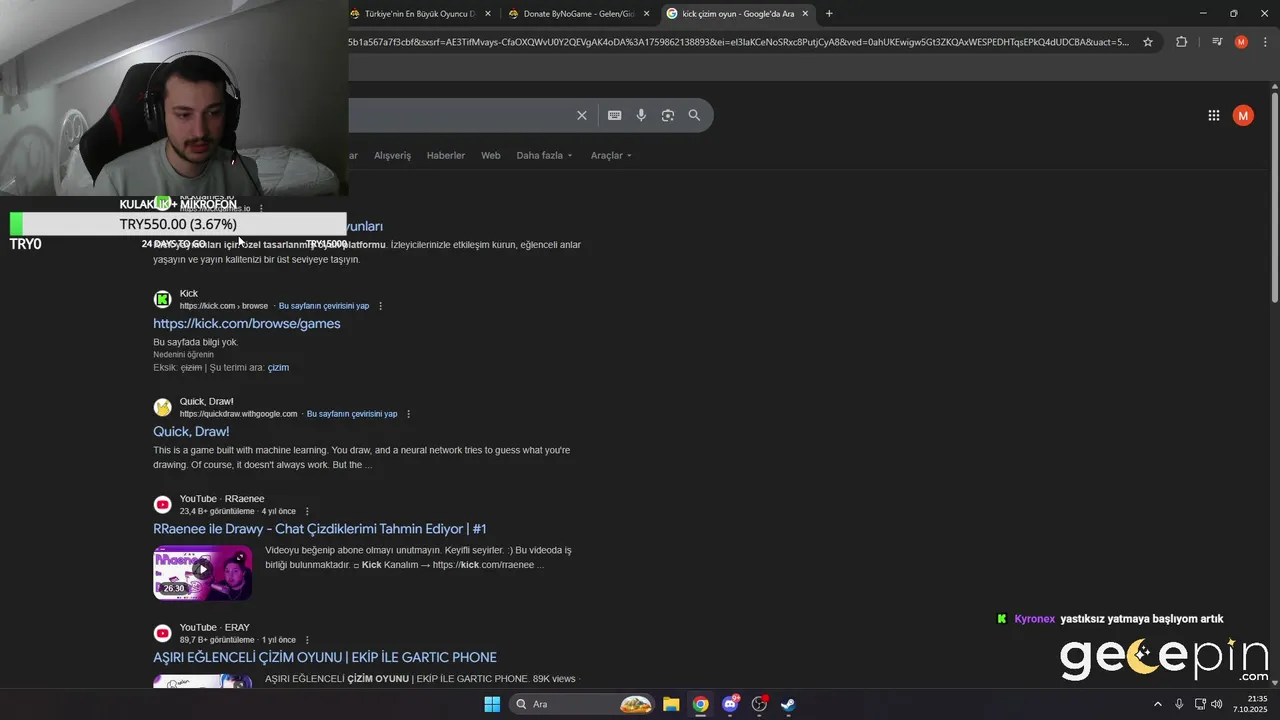This screenshot has width=1280, height=720.
Task: Open the Google apps grid
Action: pyautogui.click(x=1214, y=115)
